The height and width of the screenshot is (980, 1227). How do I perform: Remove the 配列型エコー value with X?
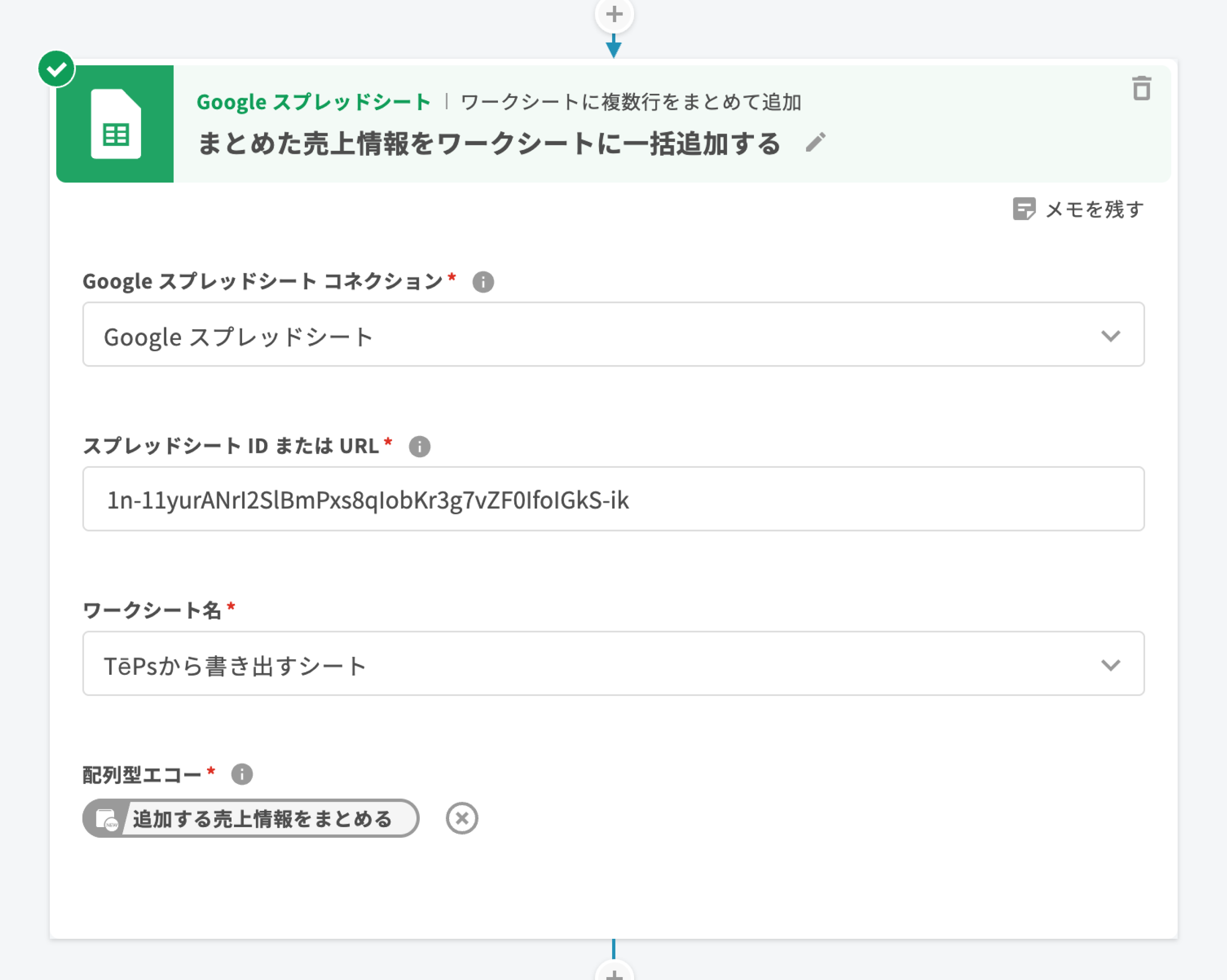coord(462,819)
